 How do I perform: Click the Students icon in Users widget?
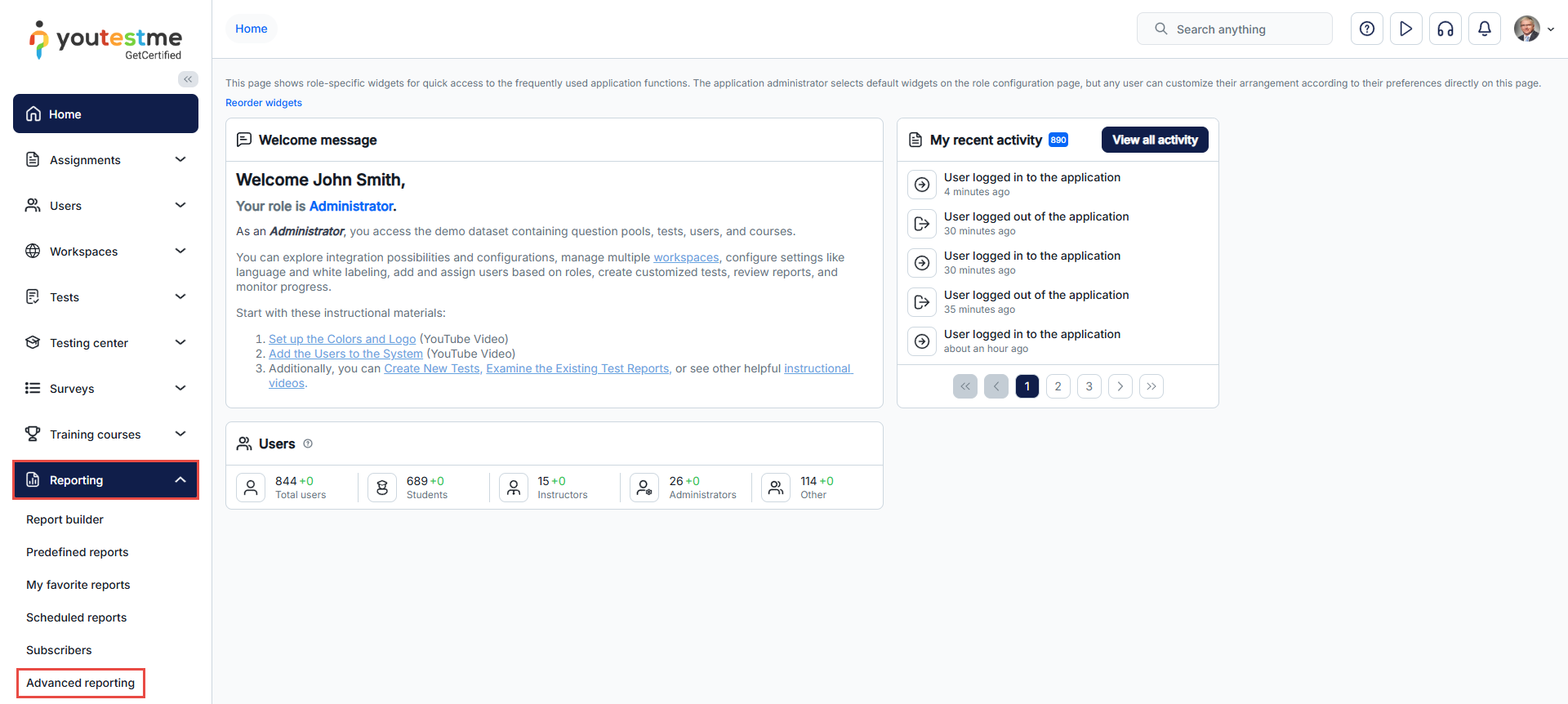point(382,488)
